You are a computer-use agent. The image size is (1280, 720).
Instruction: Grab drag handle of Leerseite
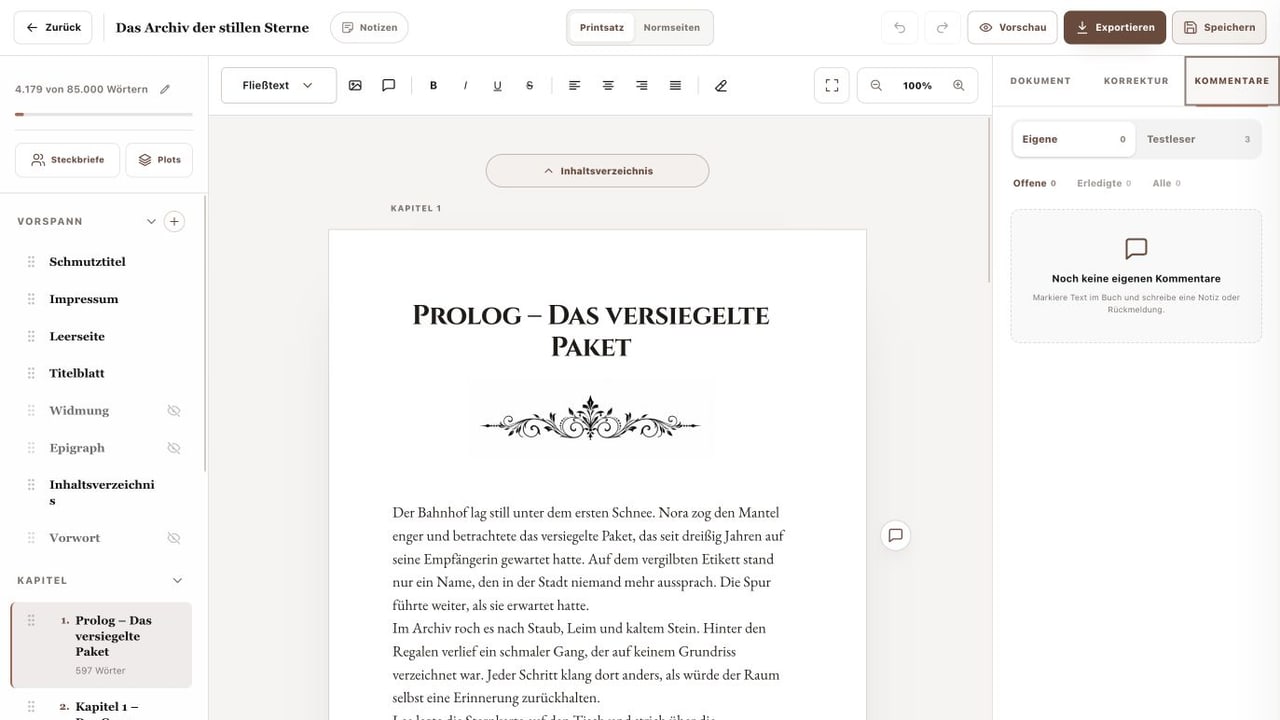coord(31,336)
